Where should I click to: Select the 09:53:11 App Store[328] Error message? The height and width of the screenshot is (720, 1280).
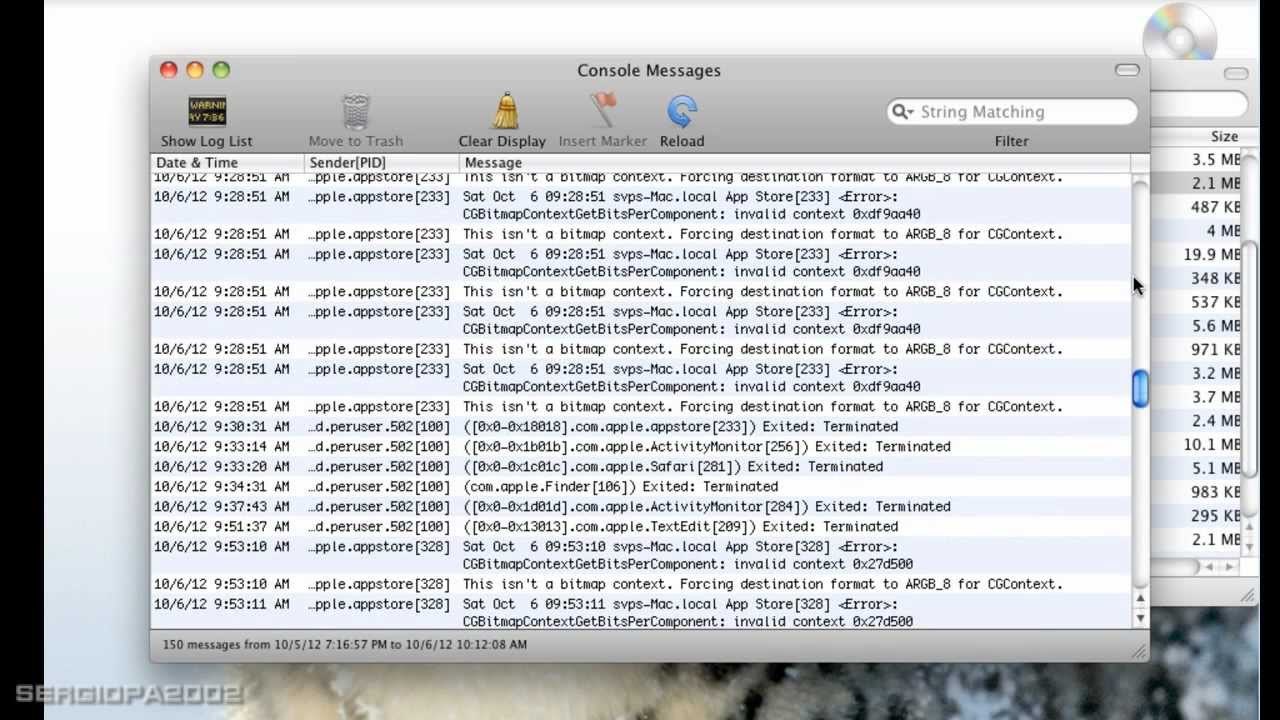tap(688, 613)
